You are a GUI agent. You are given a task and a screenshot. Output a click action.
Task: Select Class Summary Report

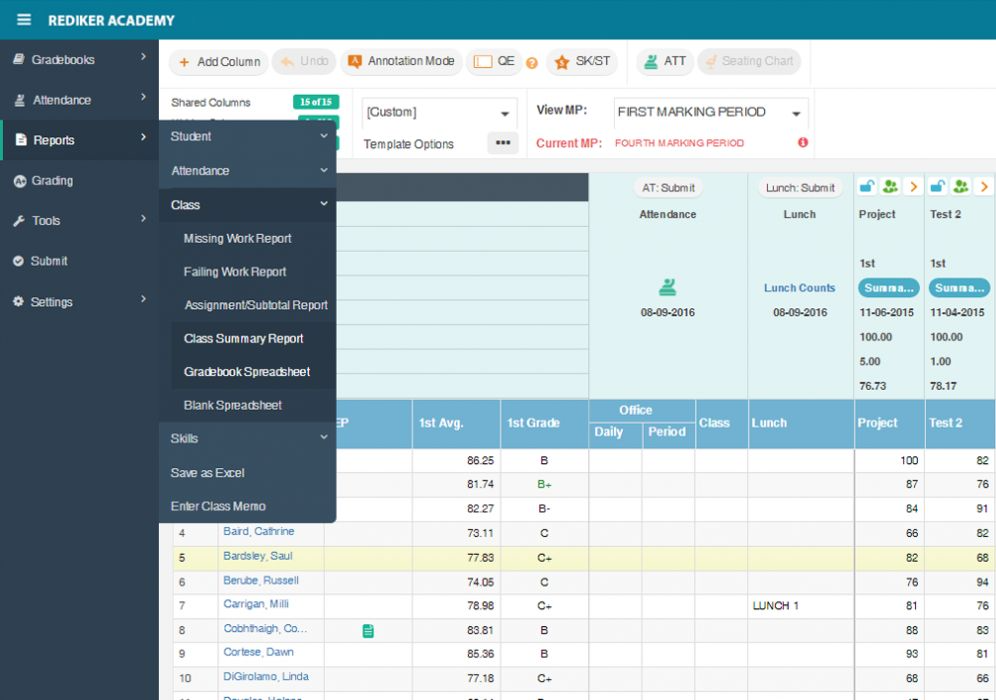(243, 339)
